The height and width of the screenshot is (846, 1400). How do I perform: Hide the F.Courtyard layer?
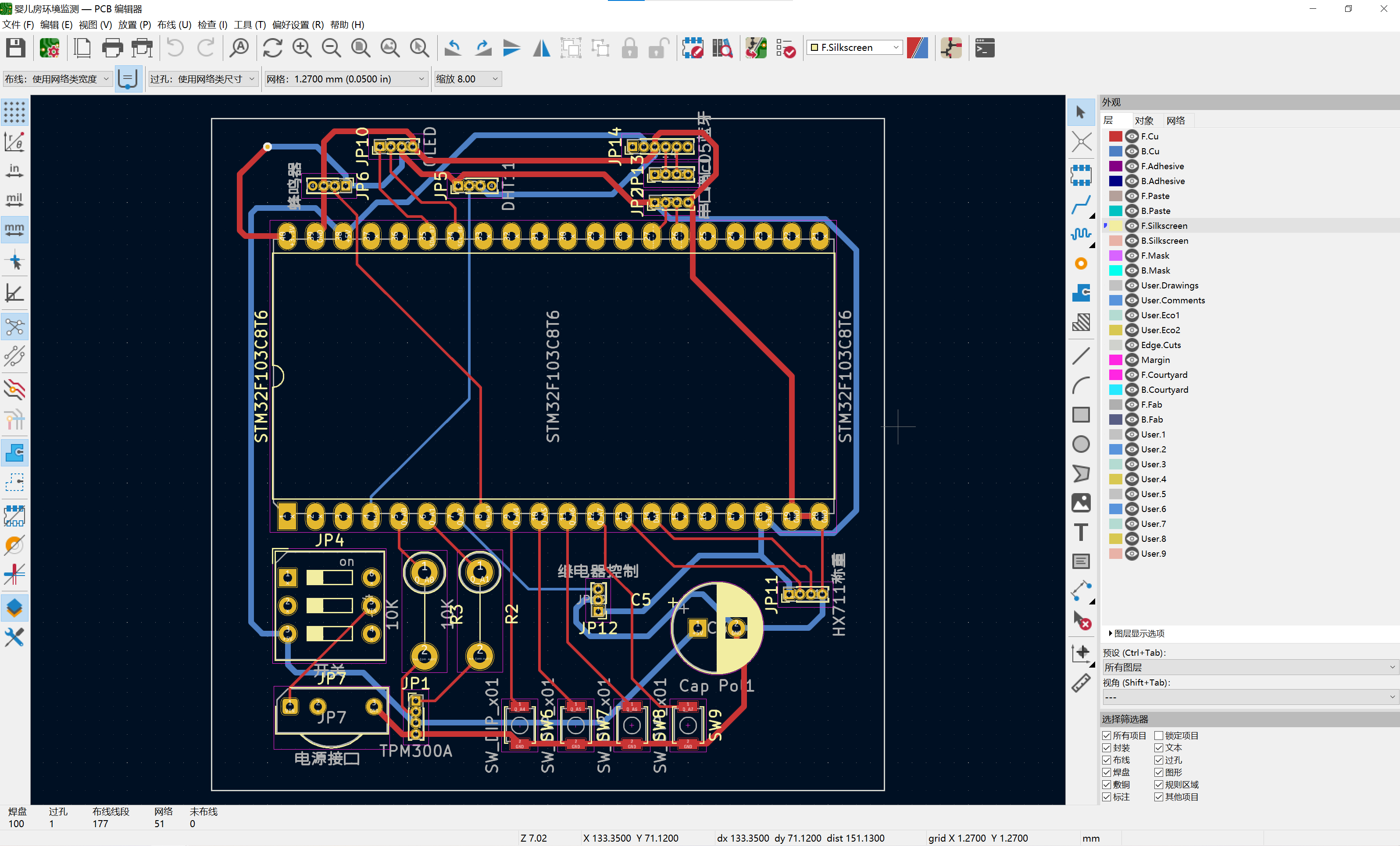click(1132, 375)
